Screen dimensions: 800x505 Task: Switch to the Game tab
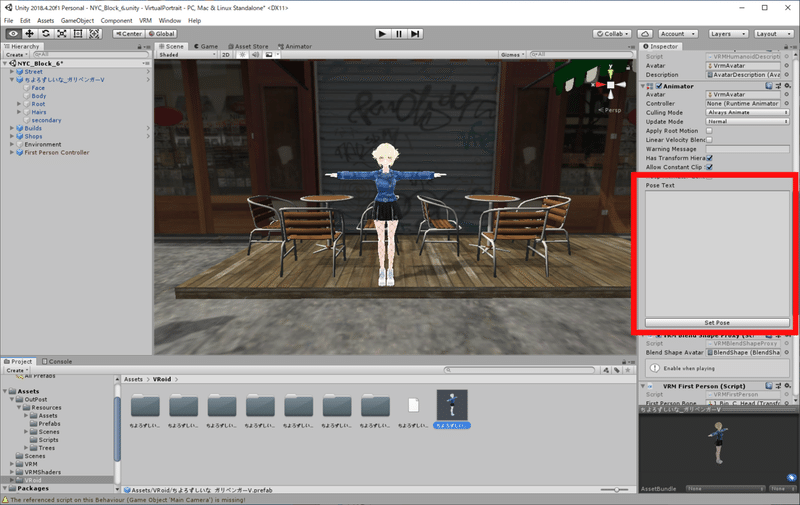coord(206,46)
